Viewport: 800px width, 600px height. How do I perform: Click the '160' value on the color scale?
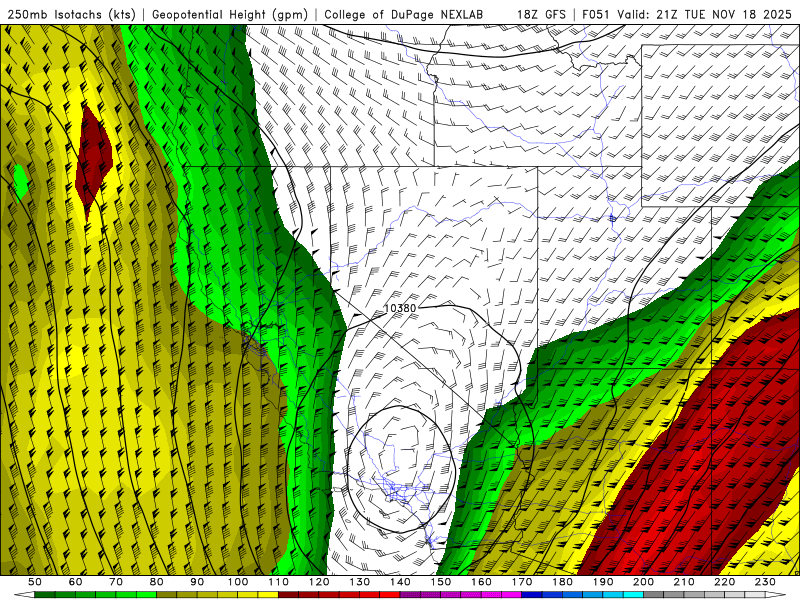481,582
